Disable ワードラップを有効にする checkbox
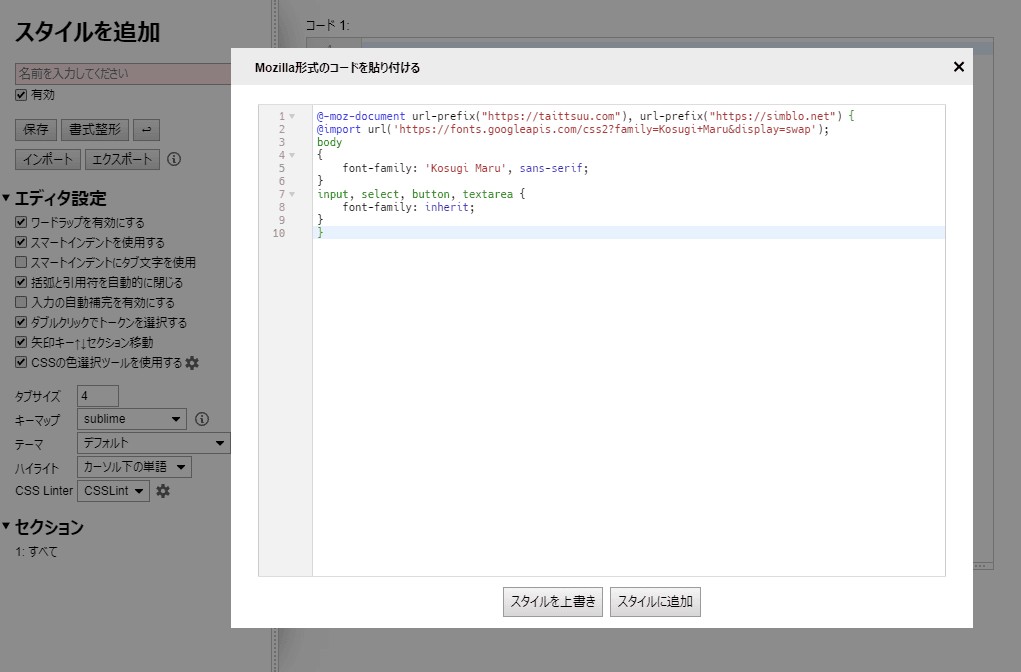This screenshot has height=672, width=1021. pyautogui.click(x=21, y=222)
